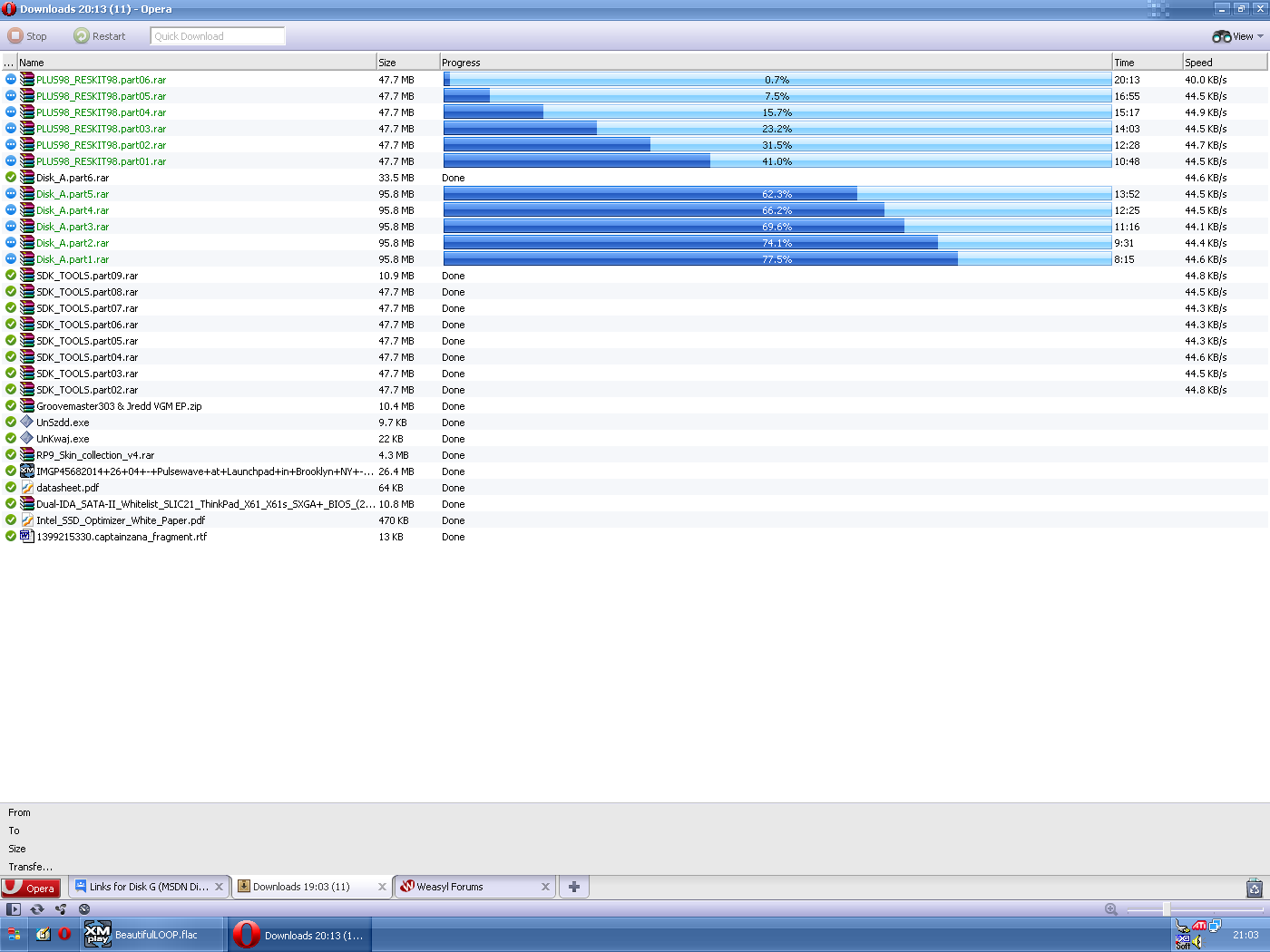Toggle the Opera panels sidebar icon
Screen dimensions: 1270x952
click(13, 908)
